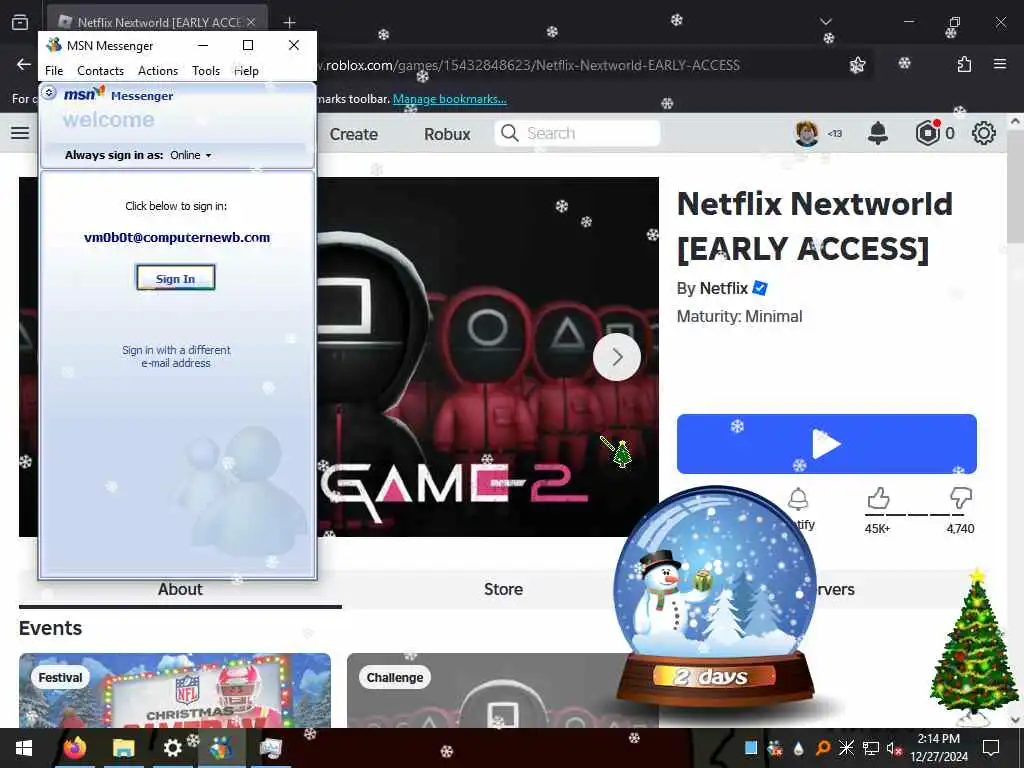Collapse the MSN Messenger header panel chevron
Image resolution: width=1024 pixels, height=768 pixels.
click(49, 93)
